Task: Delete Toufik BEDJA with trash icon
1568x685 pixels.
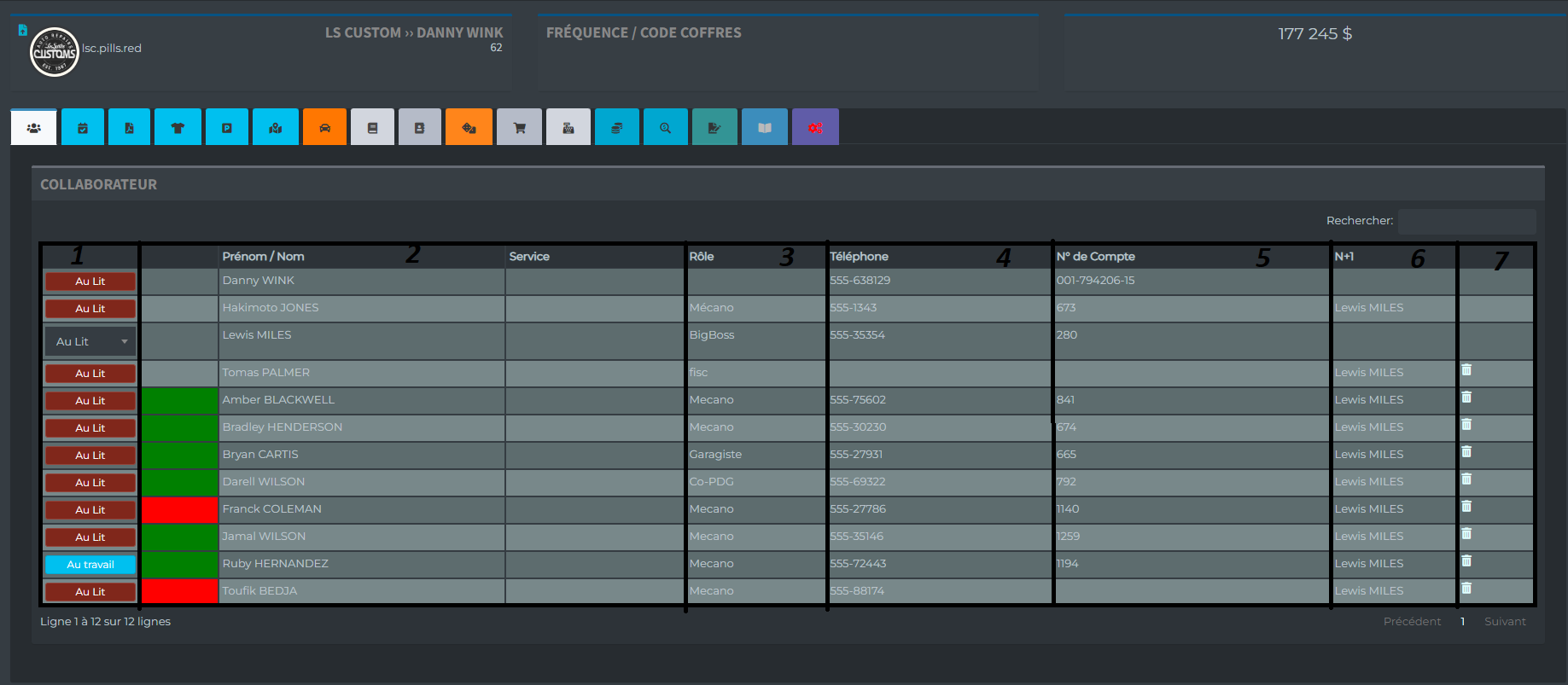Action: [x=1466, y=589]
